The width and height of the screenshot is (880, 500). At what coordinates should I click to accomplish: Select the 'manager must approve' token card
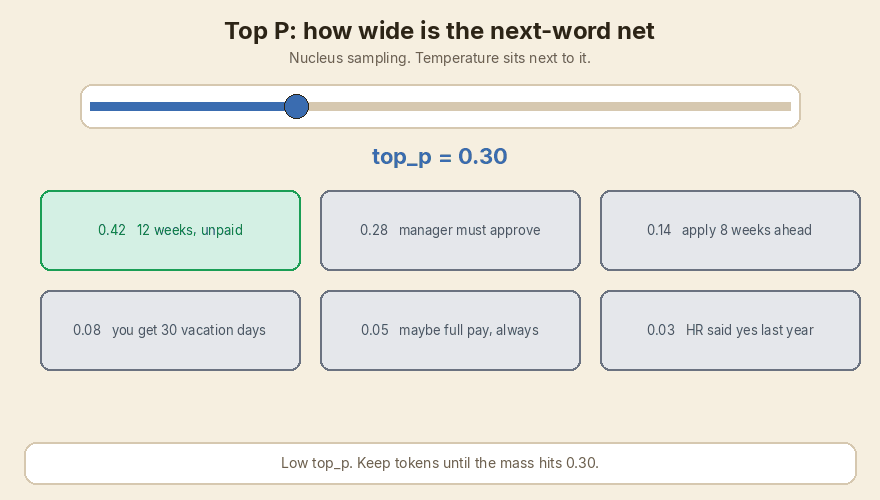450,231
